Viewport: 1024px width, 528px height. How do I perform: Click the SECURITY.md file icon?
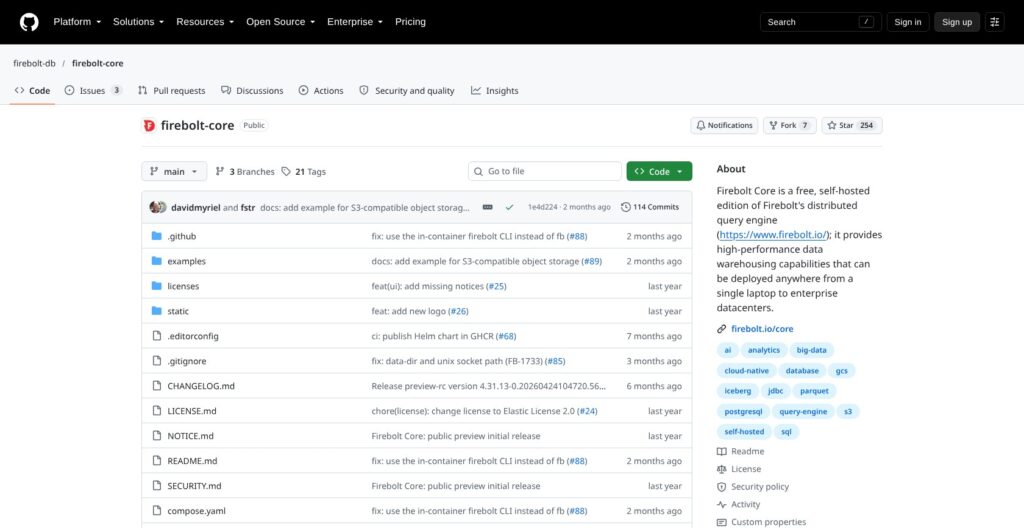(157, 486)
